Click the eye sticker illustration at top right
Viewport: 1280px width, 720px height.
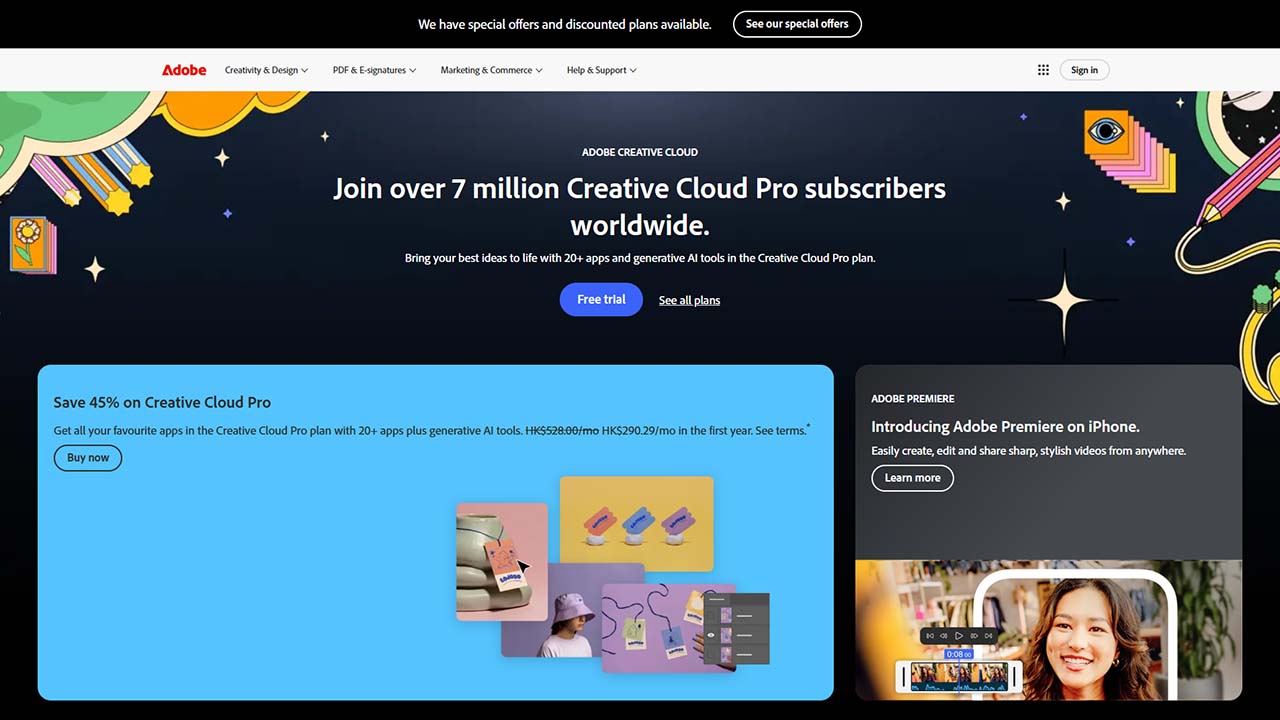(1107, 131)
